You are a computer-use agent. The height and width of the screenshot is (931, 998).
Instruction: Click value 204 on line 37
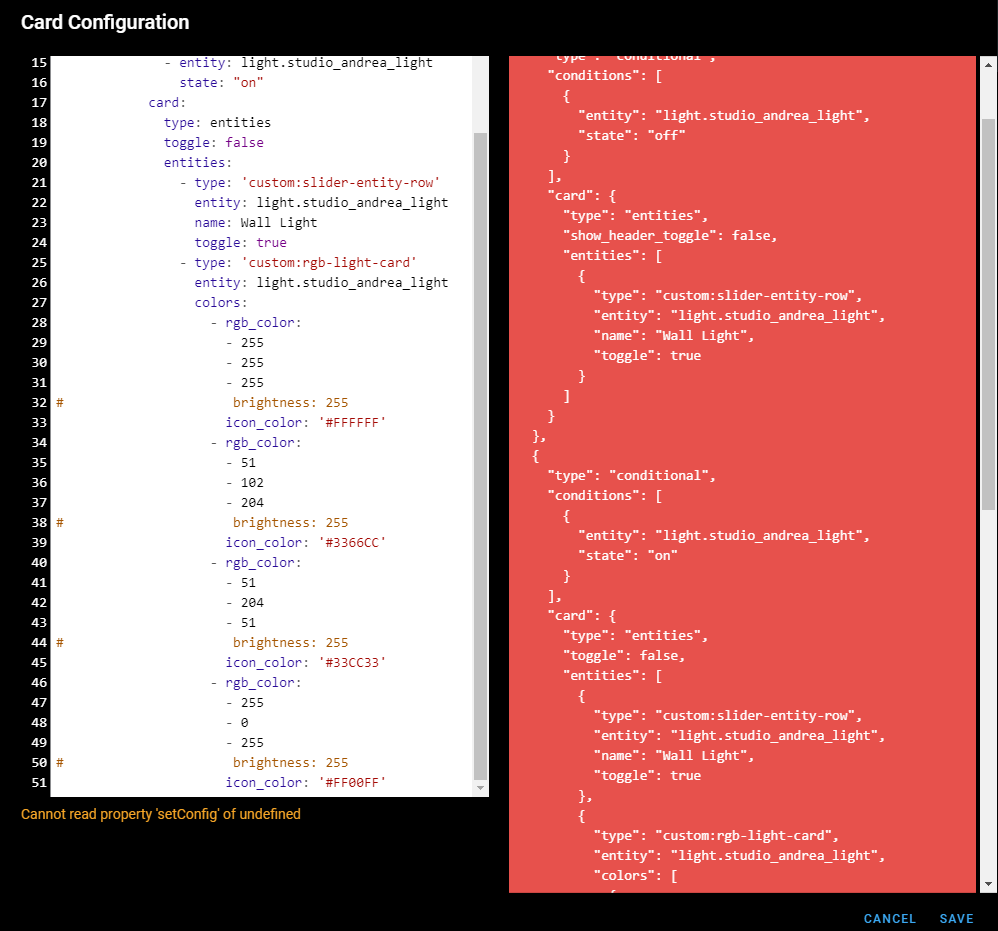click(252, 503)
